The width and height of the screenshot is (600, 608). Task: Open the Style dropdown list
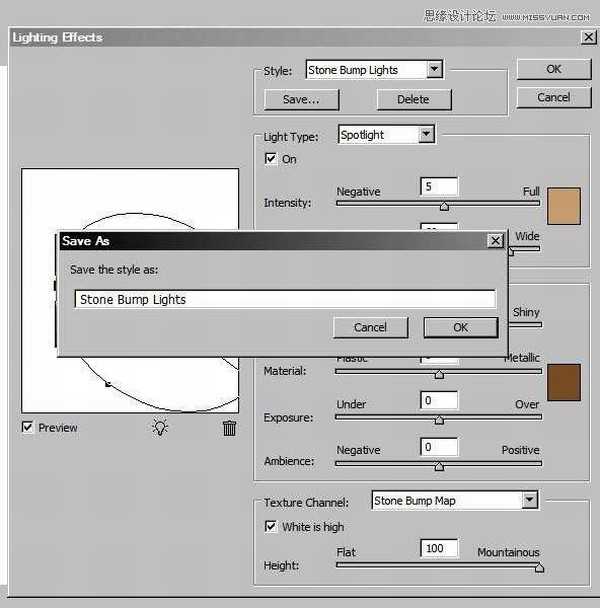click(x=433, y=70)
